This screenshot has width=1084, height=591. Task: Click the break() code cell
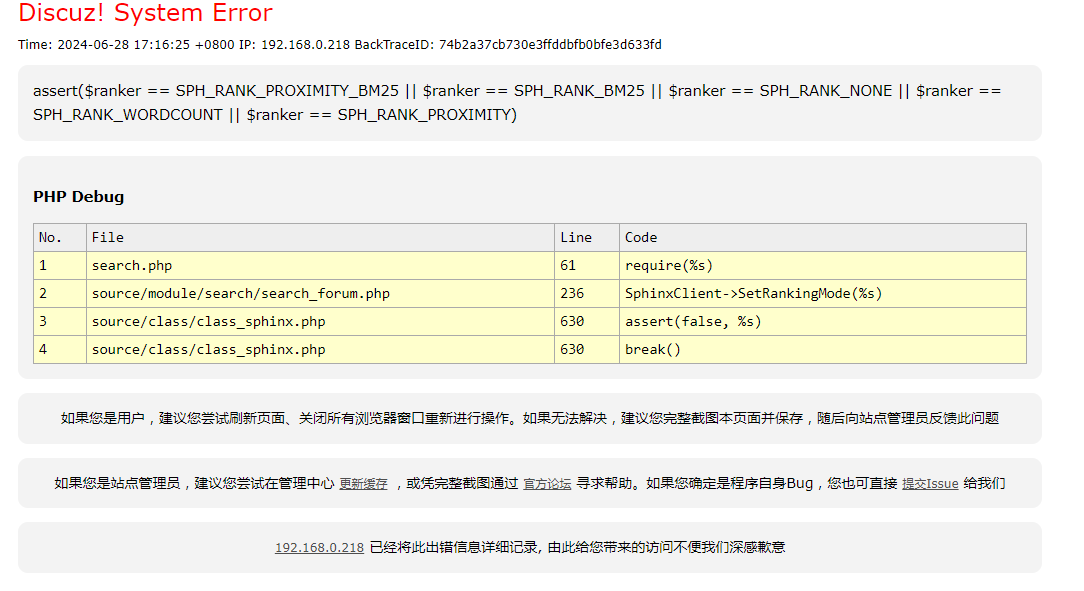tap(652, 349)
